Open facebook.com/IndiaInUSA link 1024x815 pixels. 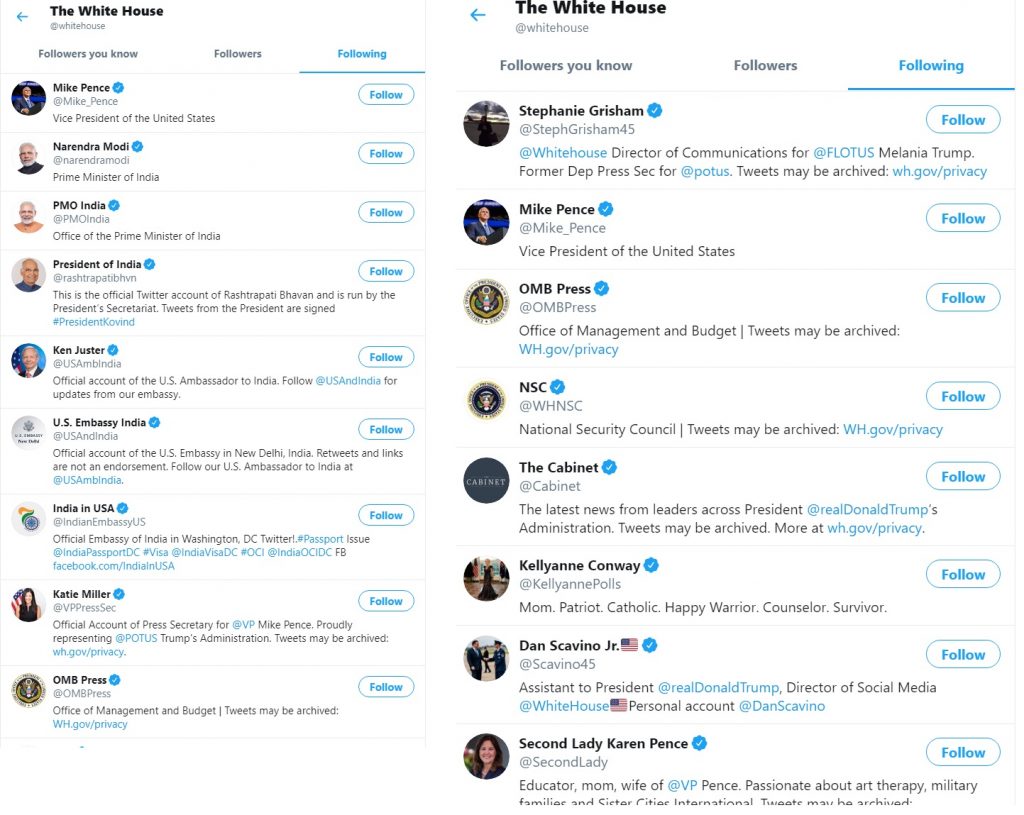point(114,566)
